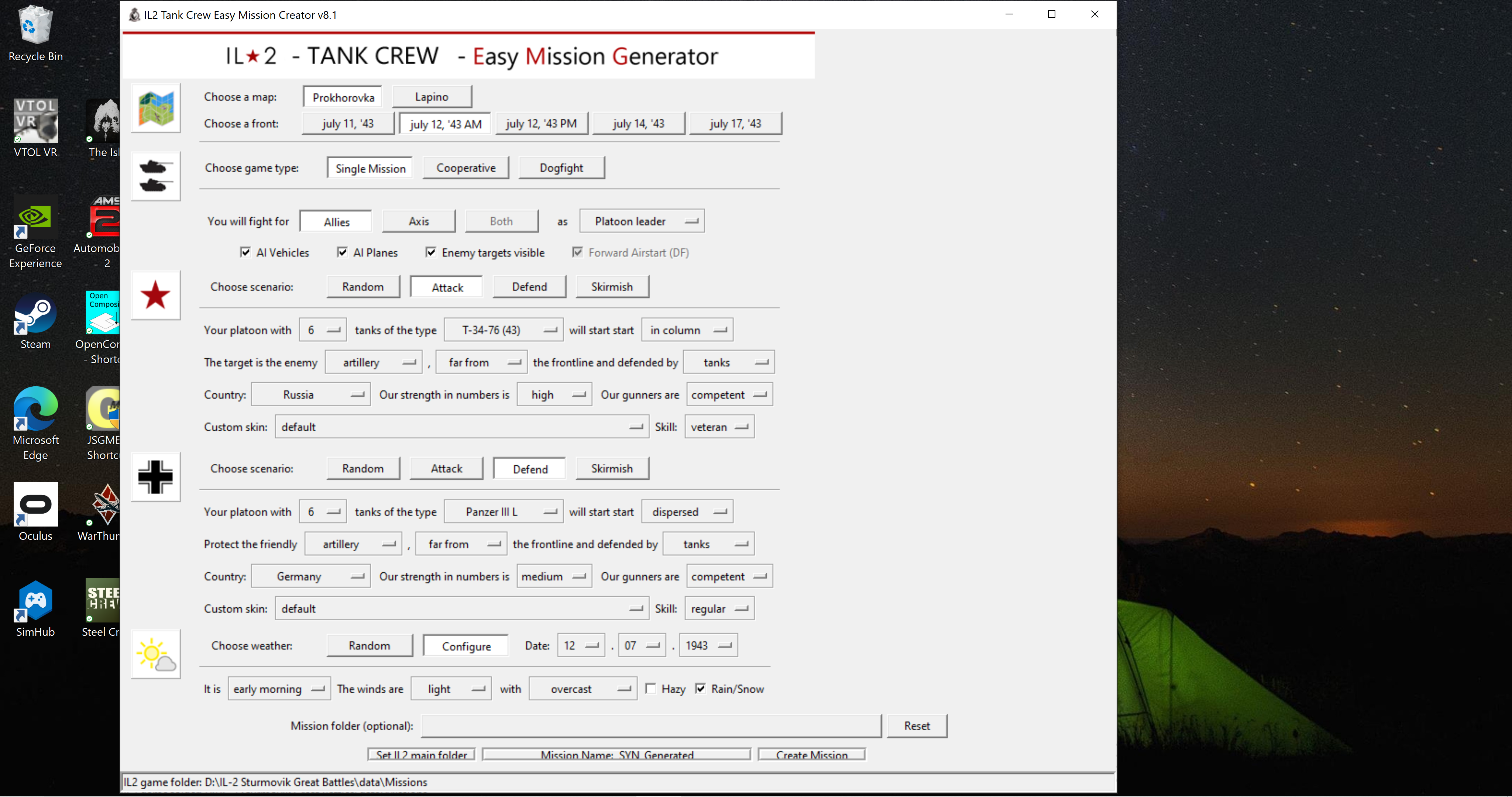Click the Reset button
The image size is (1512, 797).
pos(917,726)
